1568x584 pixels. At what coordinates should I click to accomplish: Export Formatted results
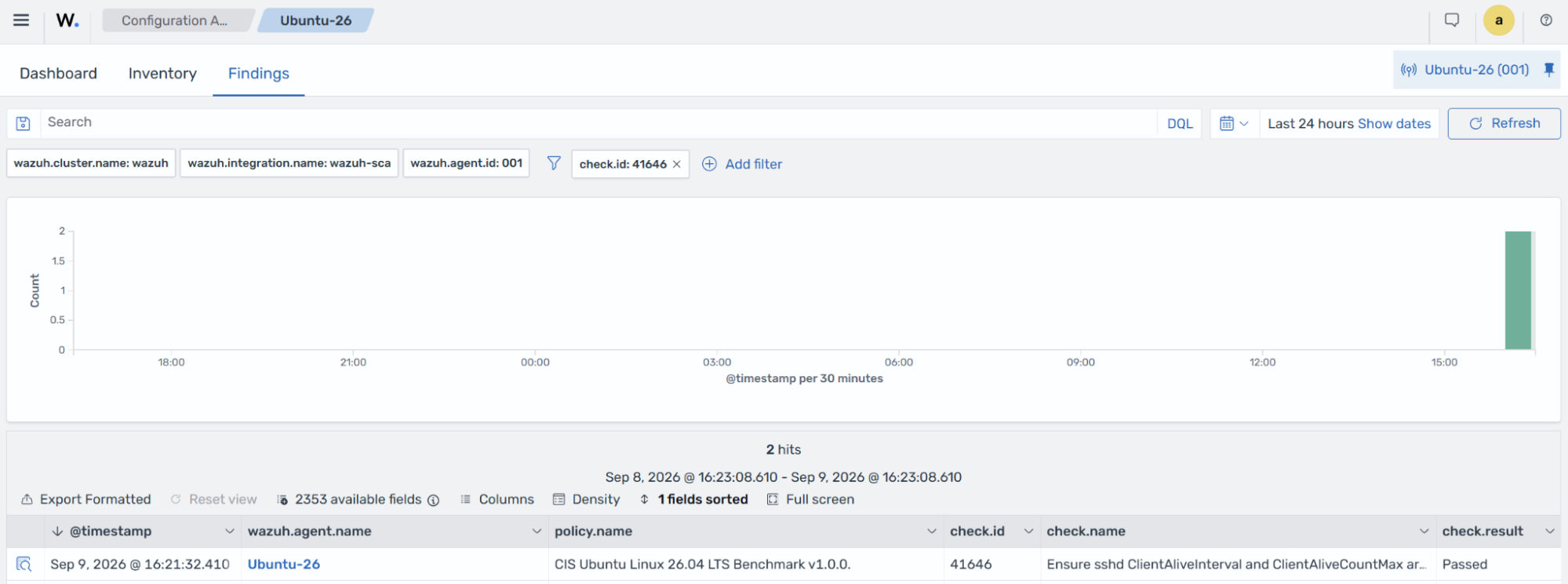[85, 499]
